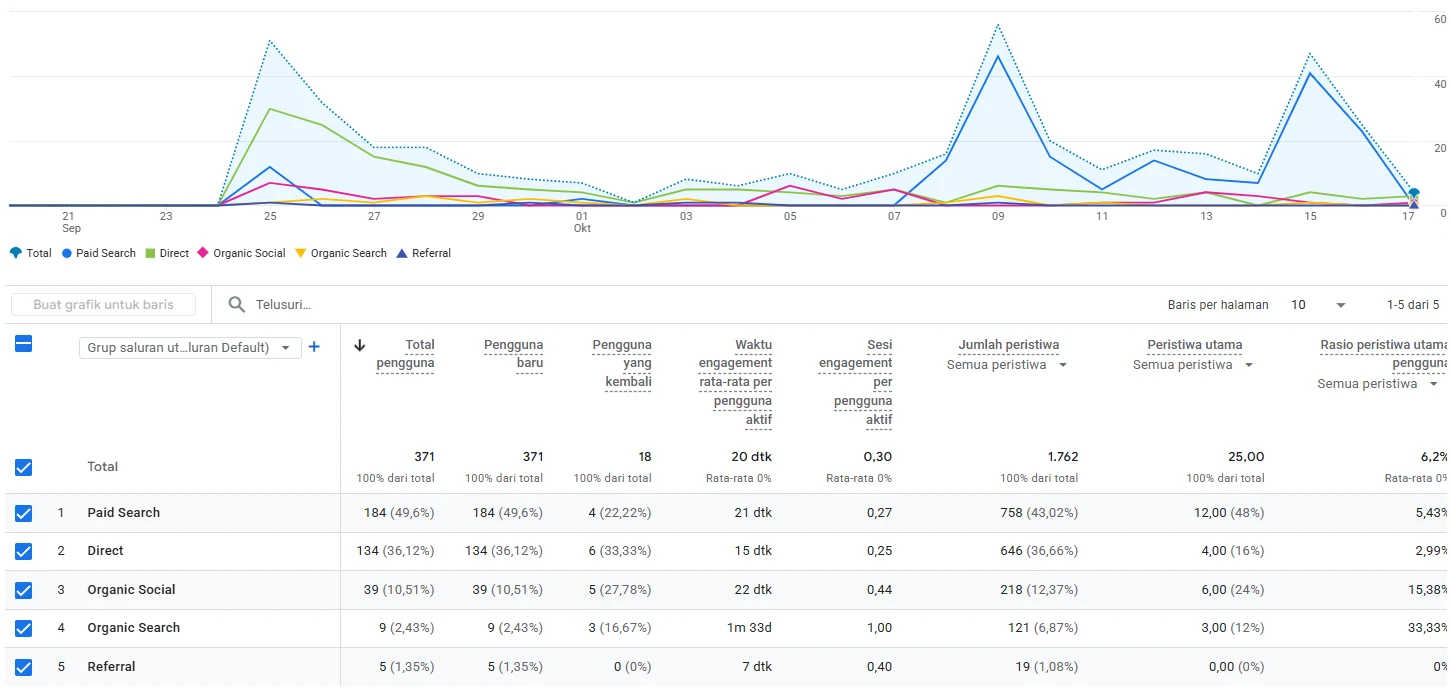Click the 19 (1,08%) Referral events cell
This screenshot has height=690, width=1450.
click(1045, 667)
